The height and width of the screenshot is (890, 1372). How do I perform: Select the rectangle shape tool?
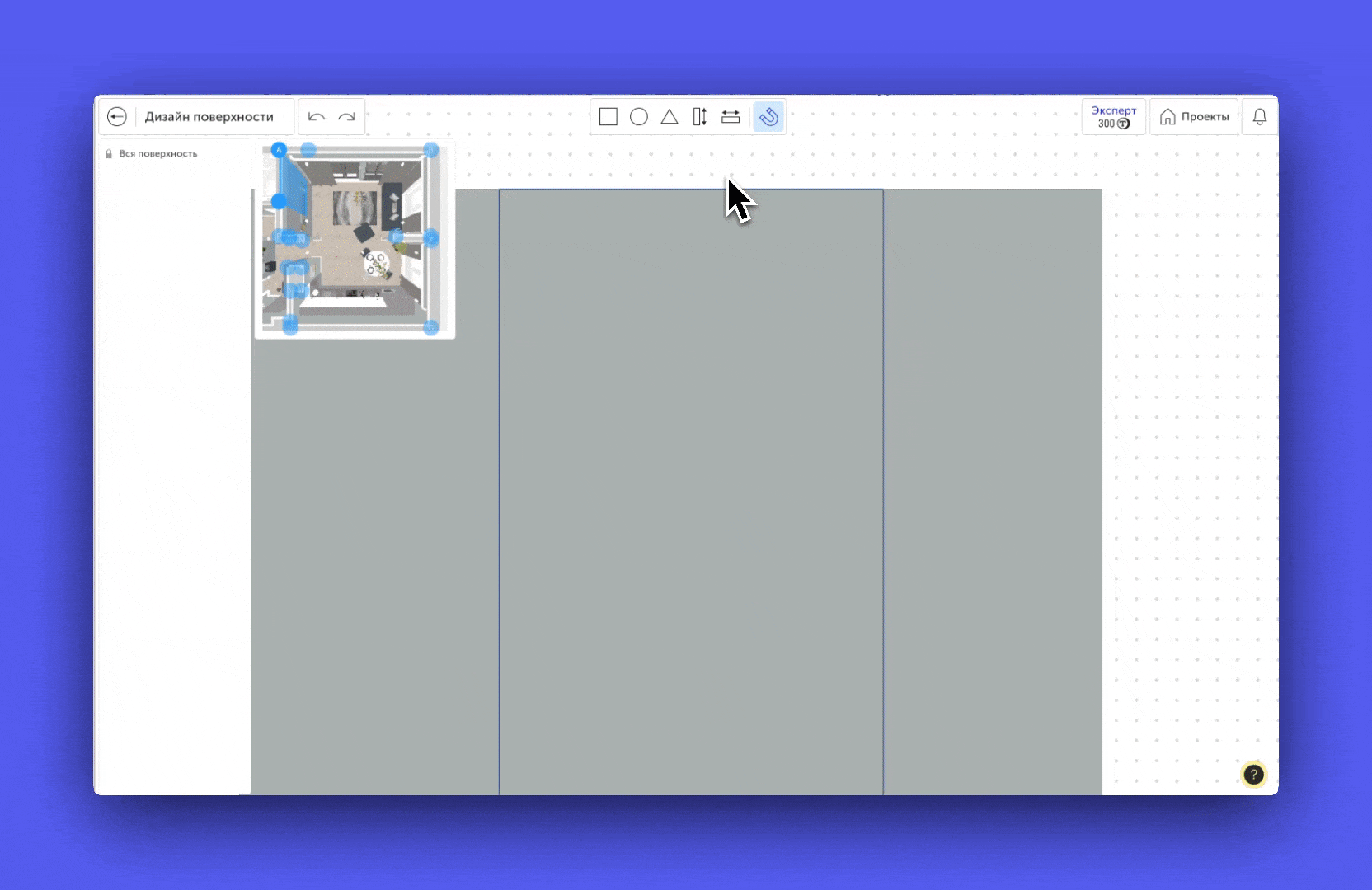click(608, 117)
